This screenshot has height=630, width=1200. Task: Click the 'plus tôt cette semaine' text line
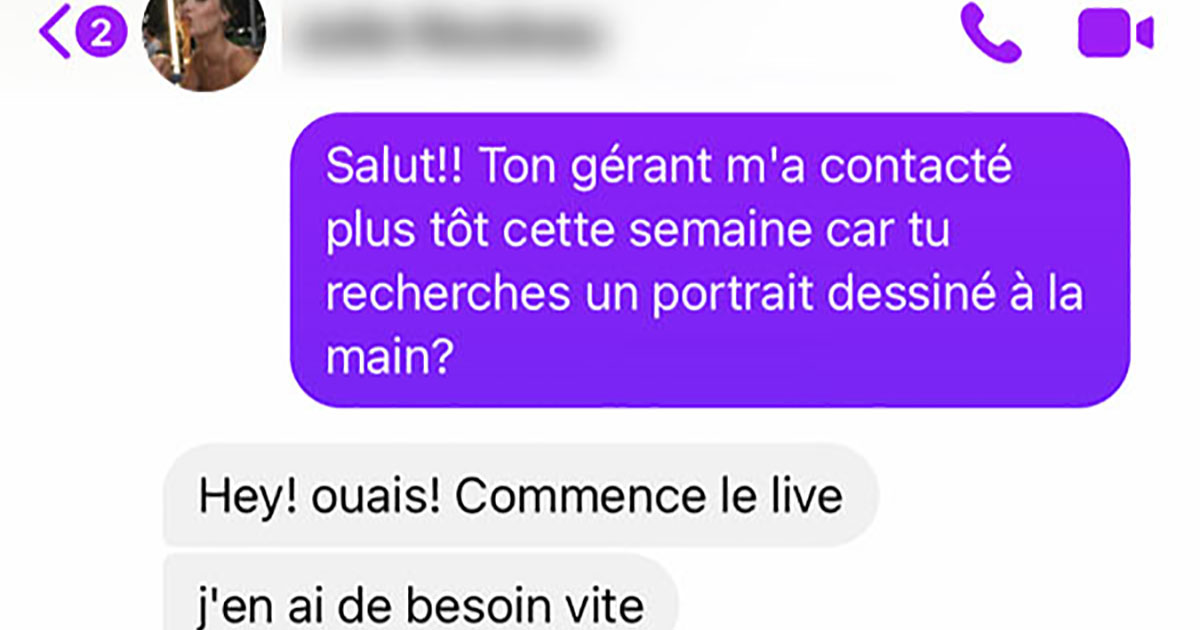click(636, 232)
